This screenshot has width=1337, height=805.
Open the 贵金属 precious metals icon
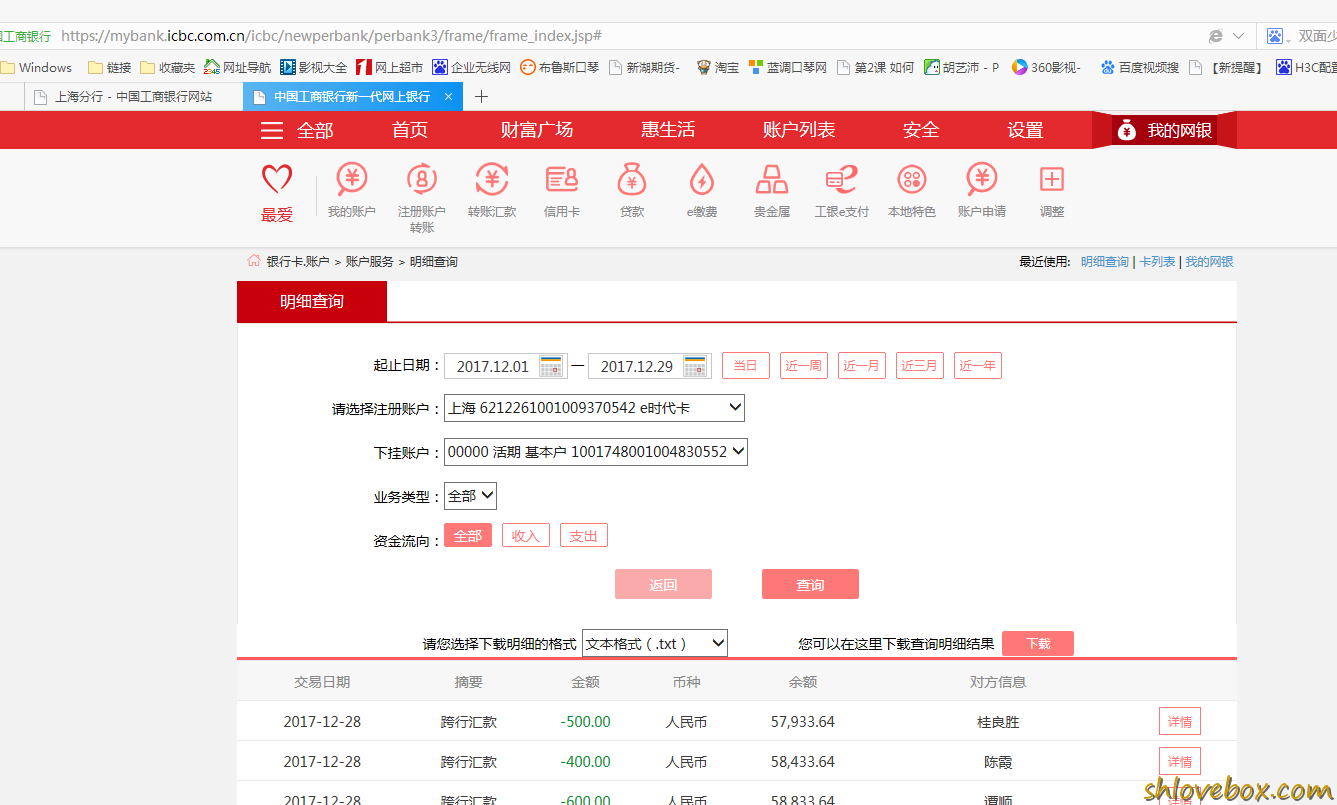[771, 180]
